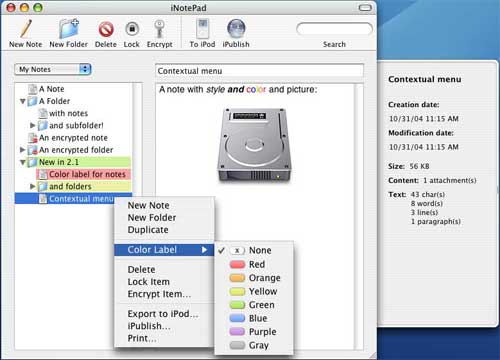Apply the Red color label
500x360 pixels.
(x=254, y=264)
